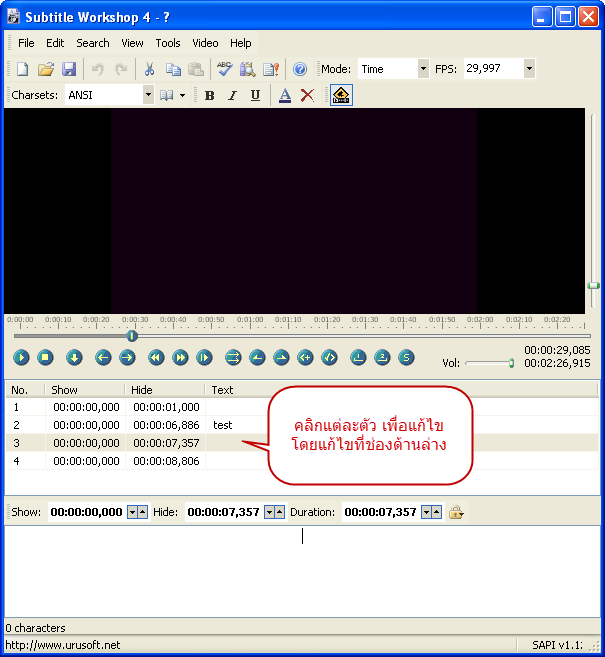Set the subtitle hide time button
The image size is (605, 657).
click(x=281, y=358)
